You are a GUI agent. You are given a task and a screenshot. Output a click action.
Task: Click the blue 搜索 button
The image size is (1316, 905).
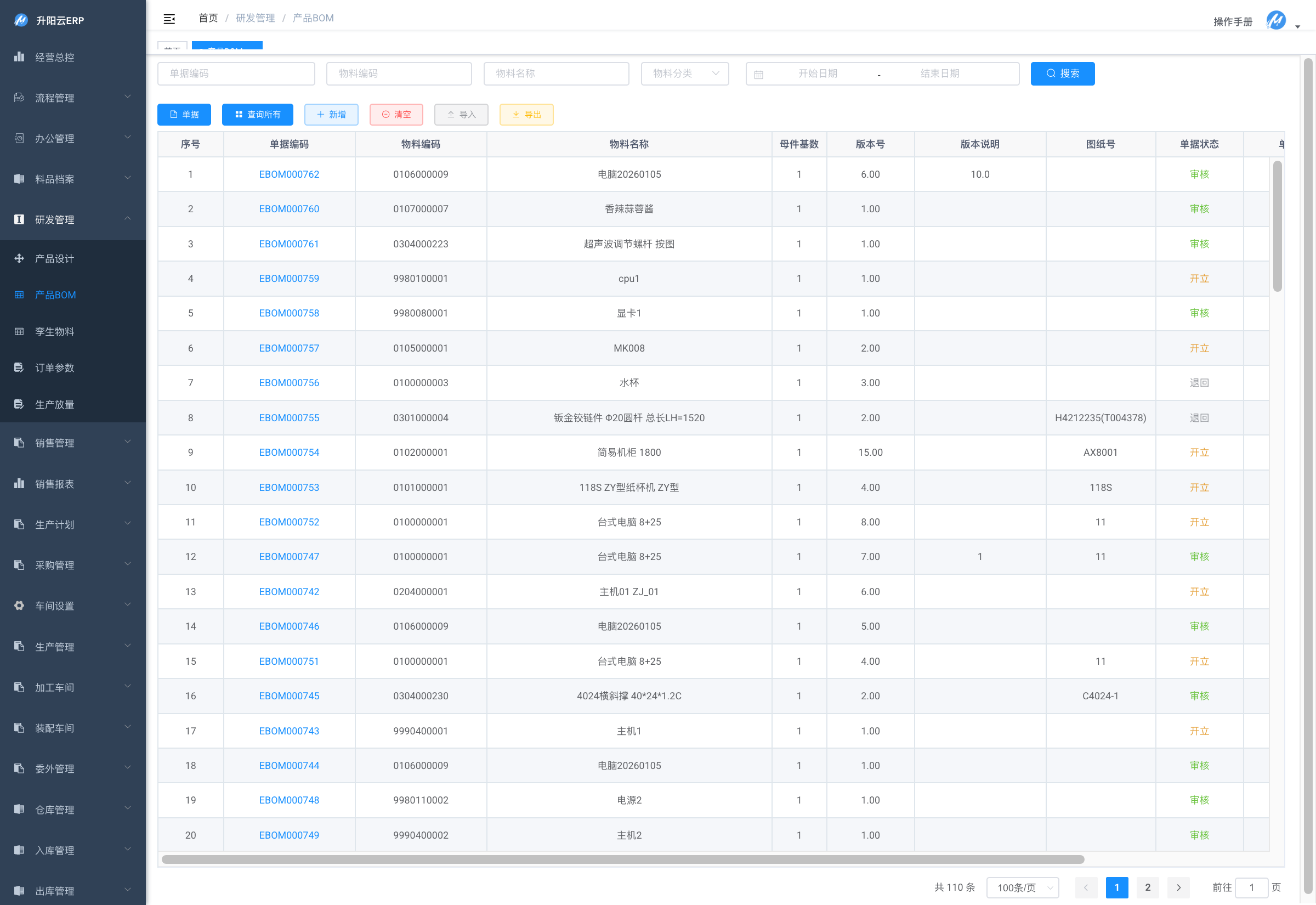pos(1062,73)
